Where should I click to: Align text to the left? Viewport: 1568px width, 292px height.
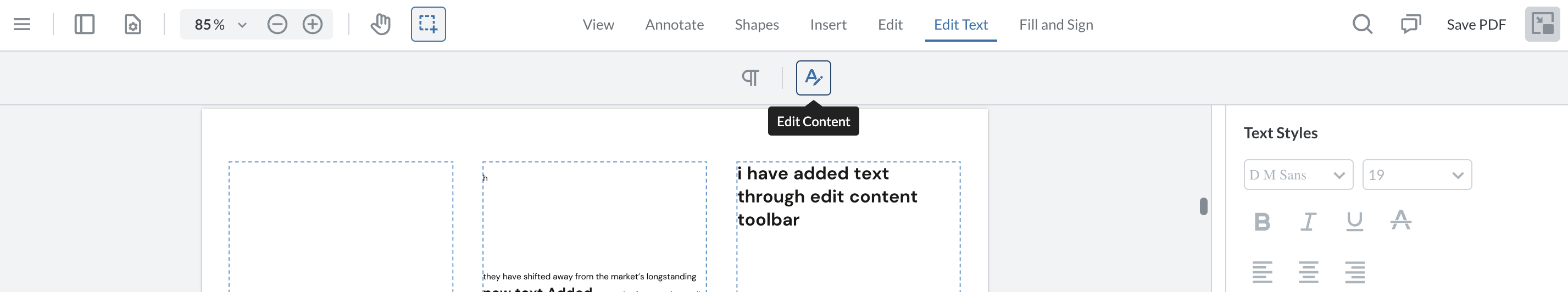coord(1263,272)
